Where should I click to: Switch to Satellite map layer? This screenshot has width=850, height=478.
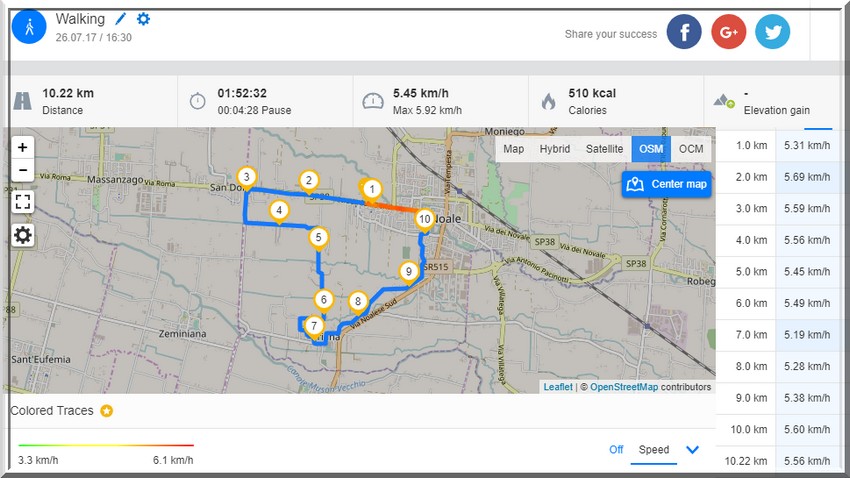tap(604, 149)
